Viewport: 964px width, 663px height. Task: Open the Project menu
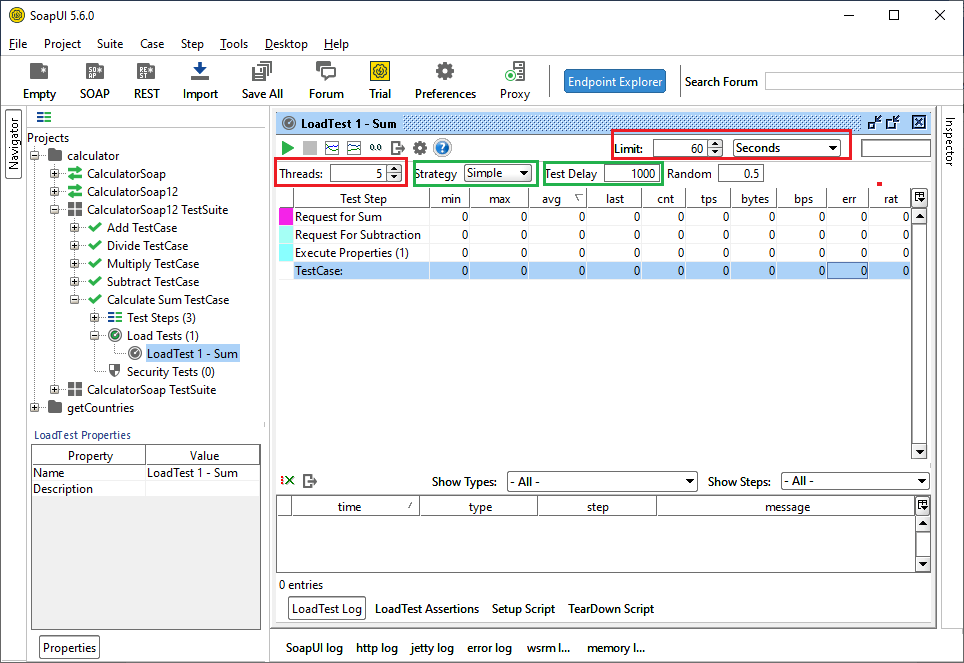point(62,44)
